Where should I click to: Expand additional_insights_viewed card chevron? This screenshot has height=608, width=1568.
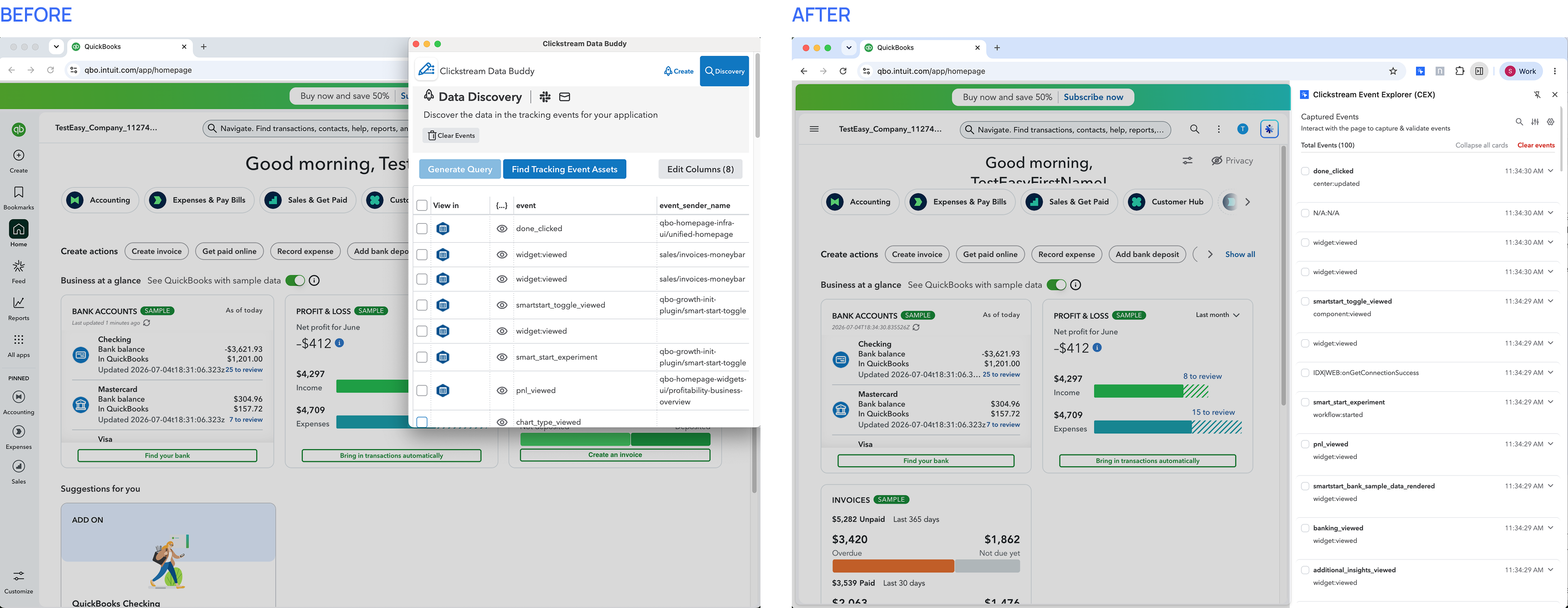[1551, 570]
